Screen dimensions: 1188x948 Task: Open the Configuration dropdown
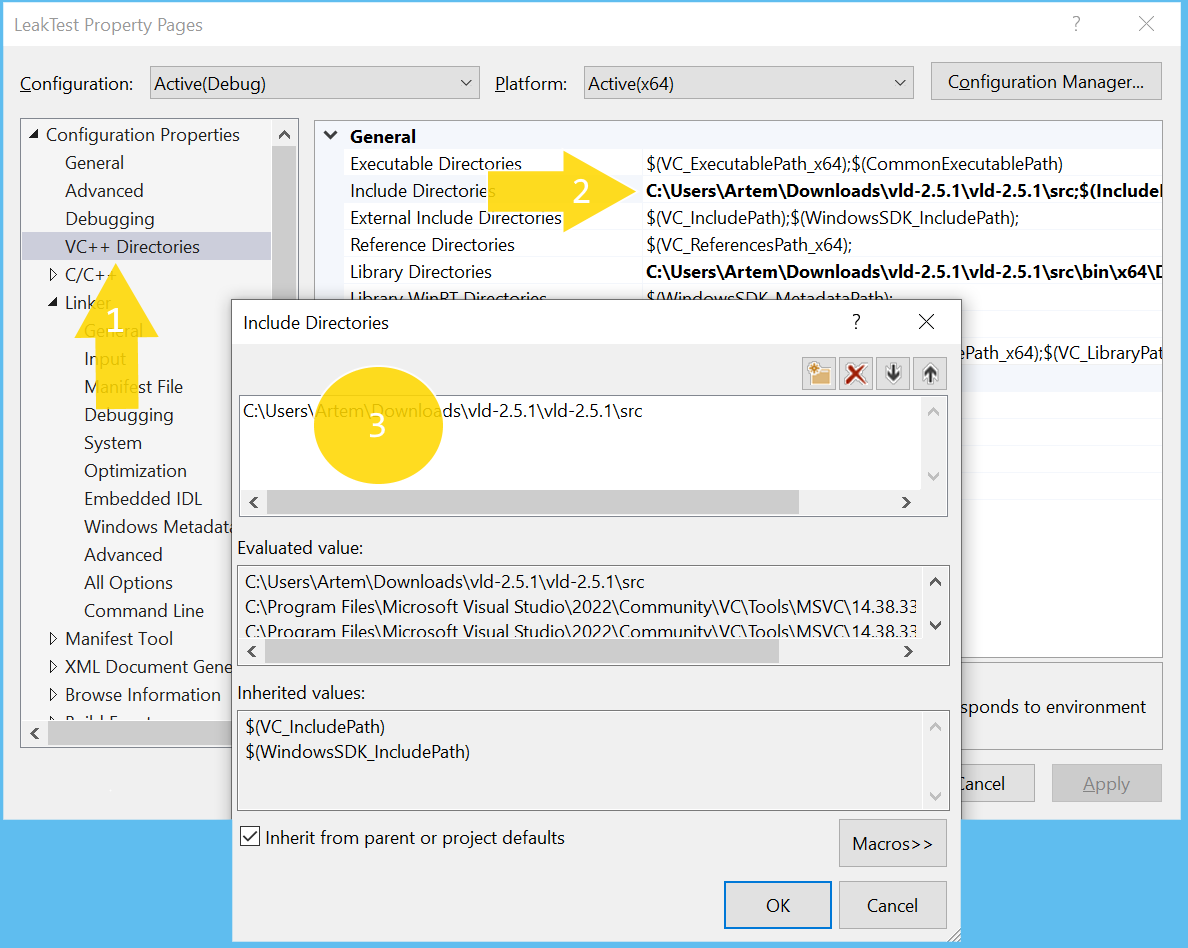(x=464, y=83)
